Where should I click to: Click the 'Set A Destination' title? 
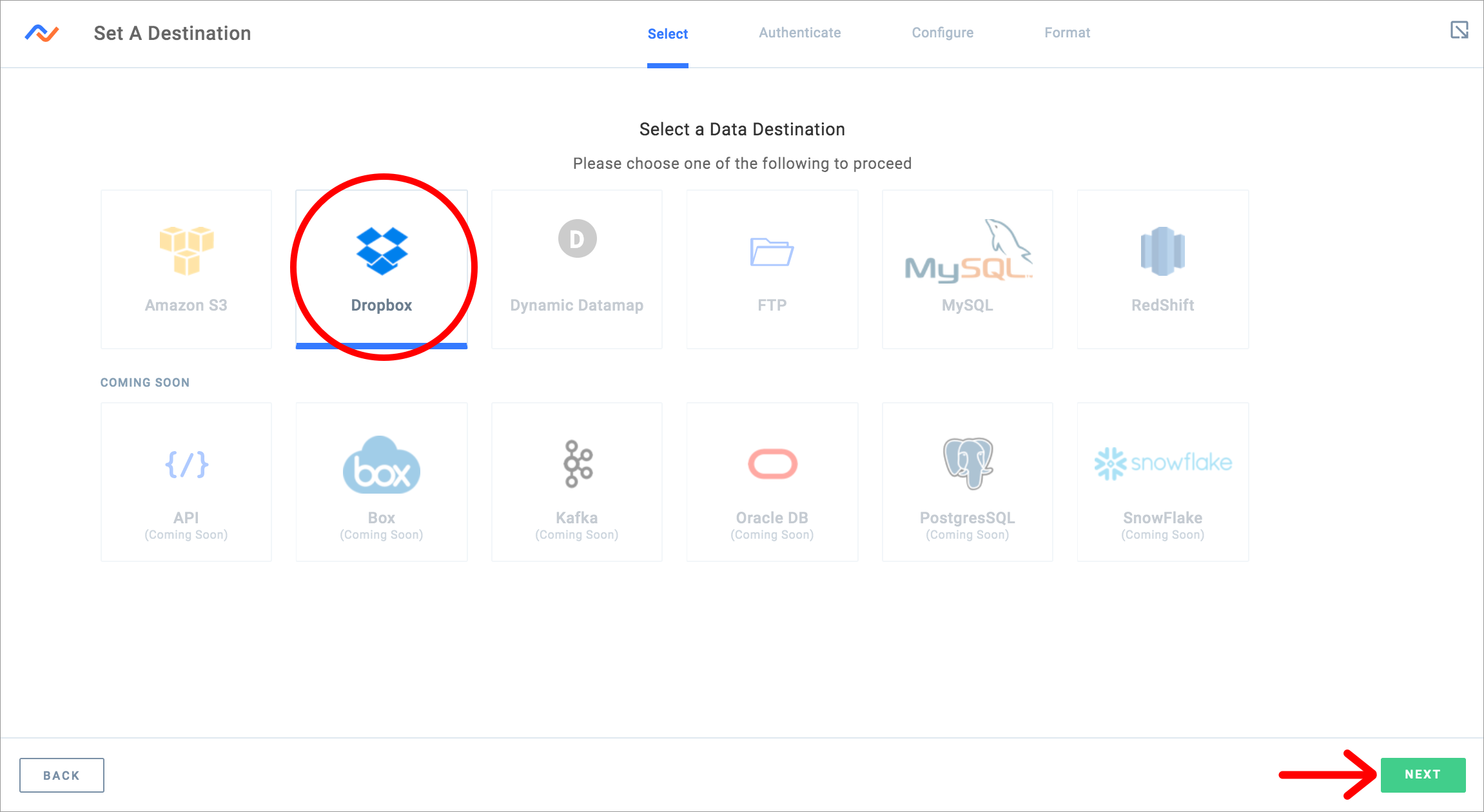(x=173, y=34)
